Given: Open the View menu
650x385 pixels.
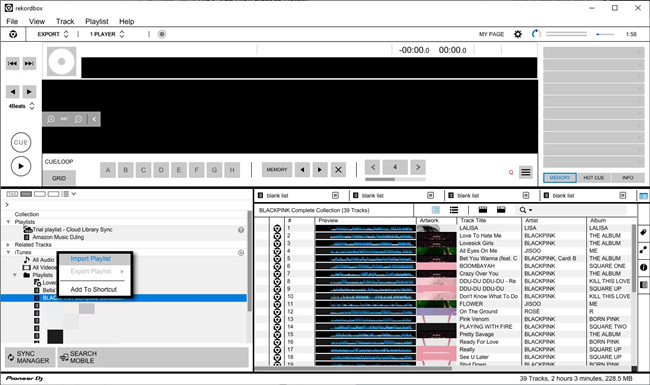Looking at the screenshot, I should coord(37,21).
